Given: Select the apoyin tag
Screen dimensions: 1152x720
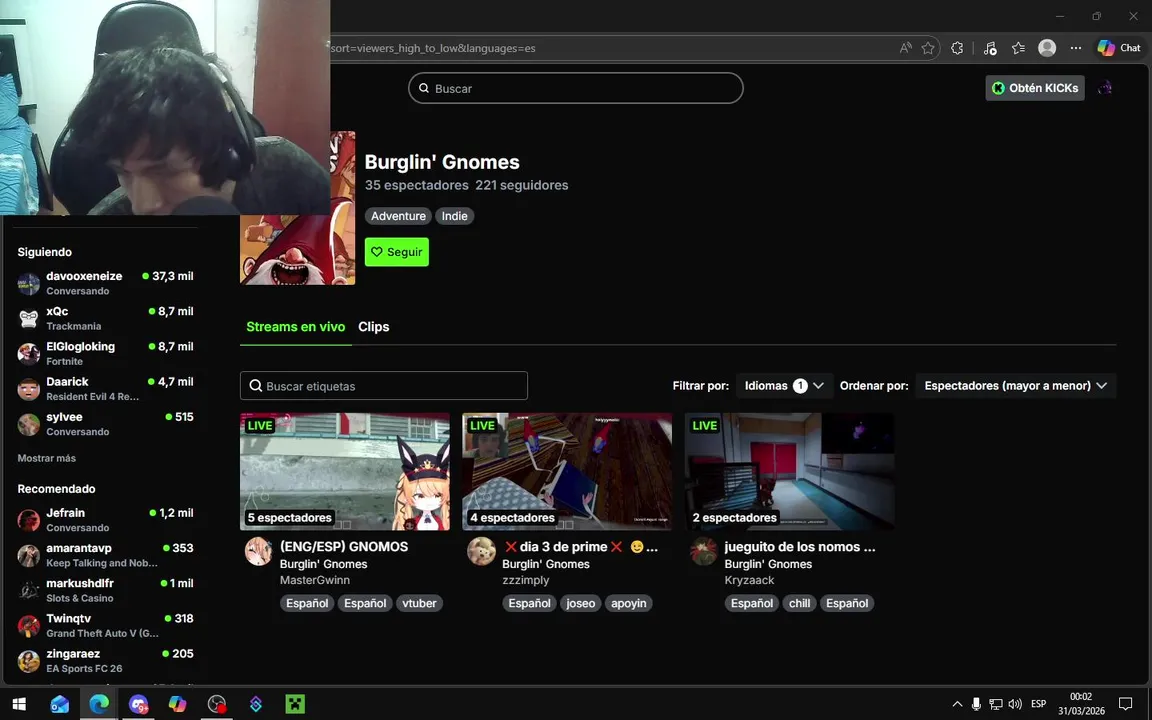Looking at the screenshot, I should pos(629,603).
